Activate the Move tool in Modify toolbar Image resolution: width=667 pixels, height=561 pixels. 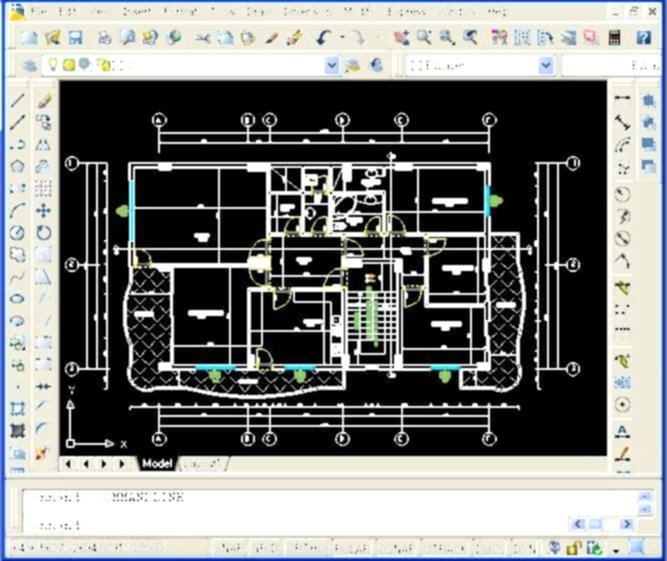(44, 211)
